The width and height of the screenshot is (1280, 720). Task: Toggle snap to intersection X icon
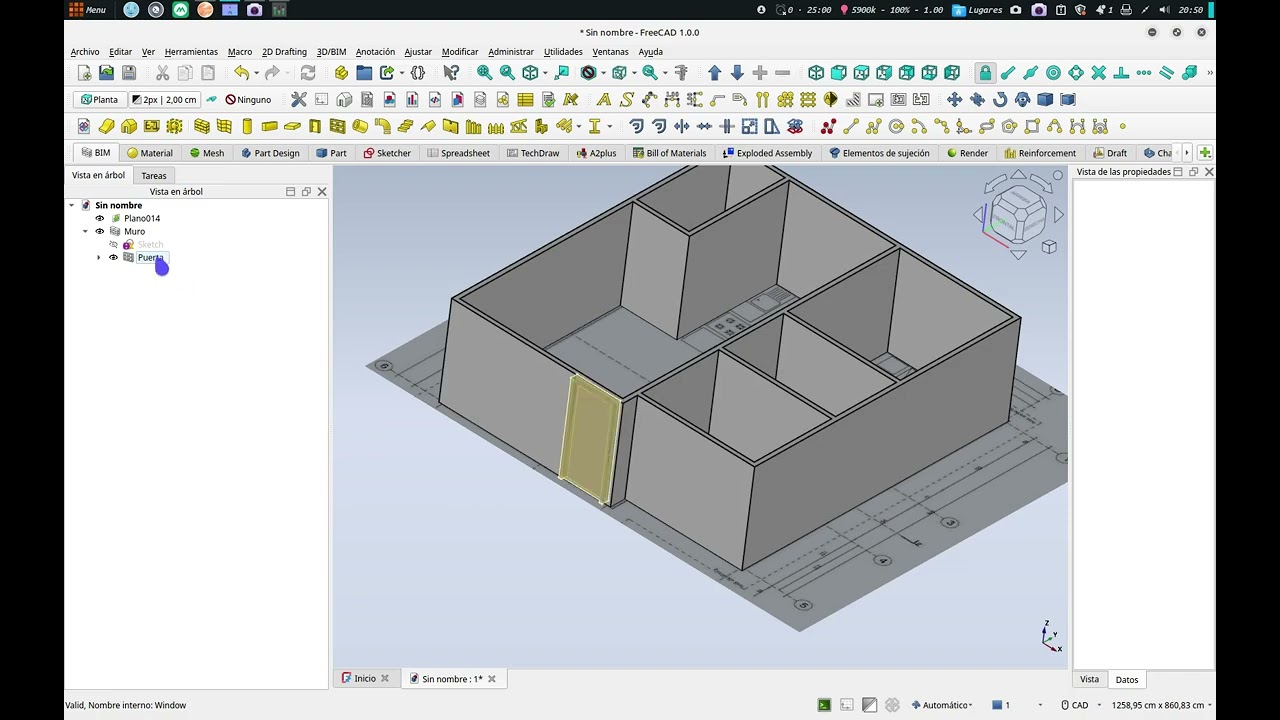click(x=1099, y=73)
